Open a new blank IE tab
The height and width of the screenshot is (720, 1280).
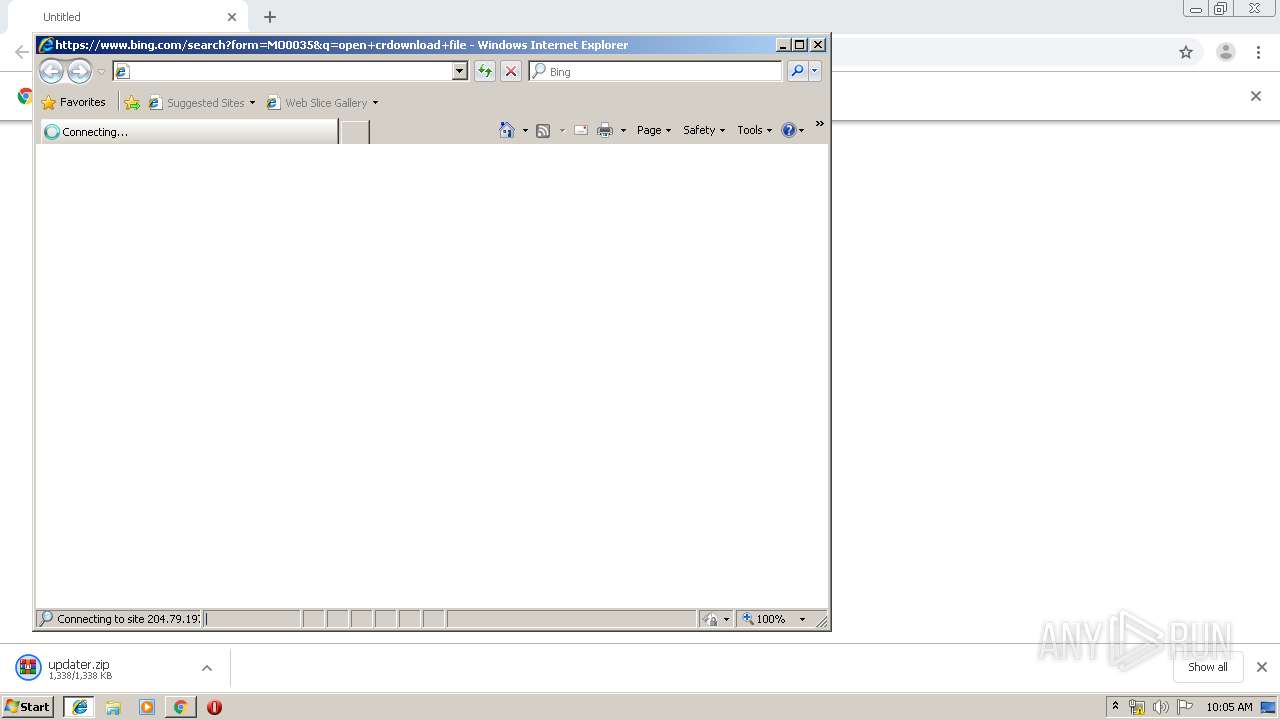pos(355,132)
